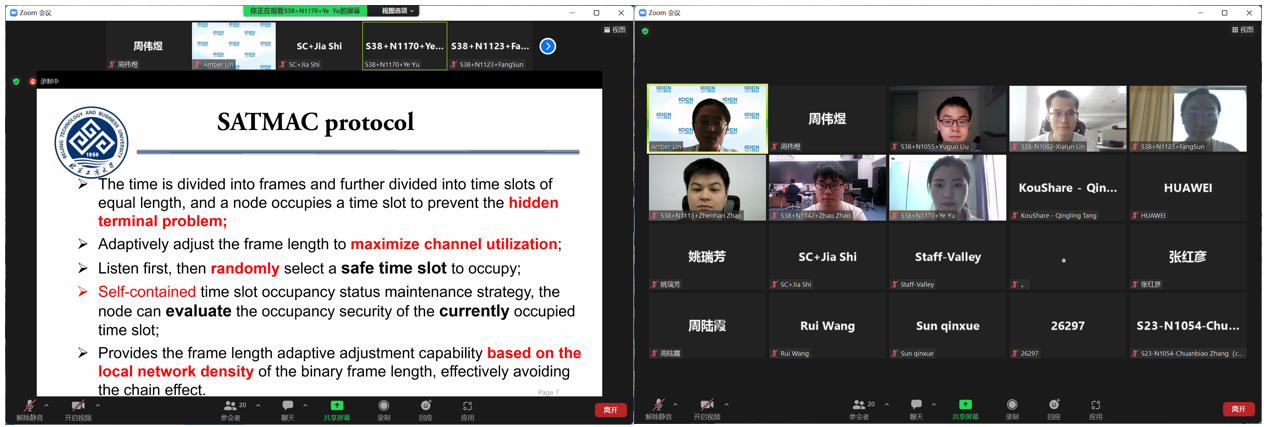This screenshot has width=1266, height=427.
Task: Click the green encryption shield above the slide
Action: 16,81
